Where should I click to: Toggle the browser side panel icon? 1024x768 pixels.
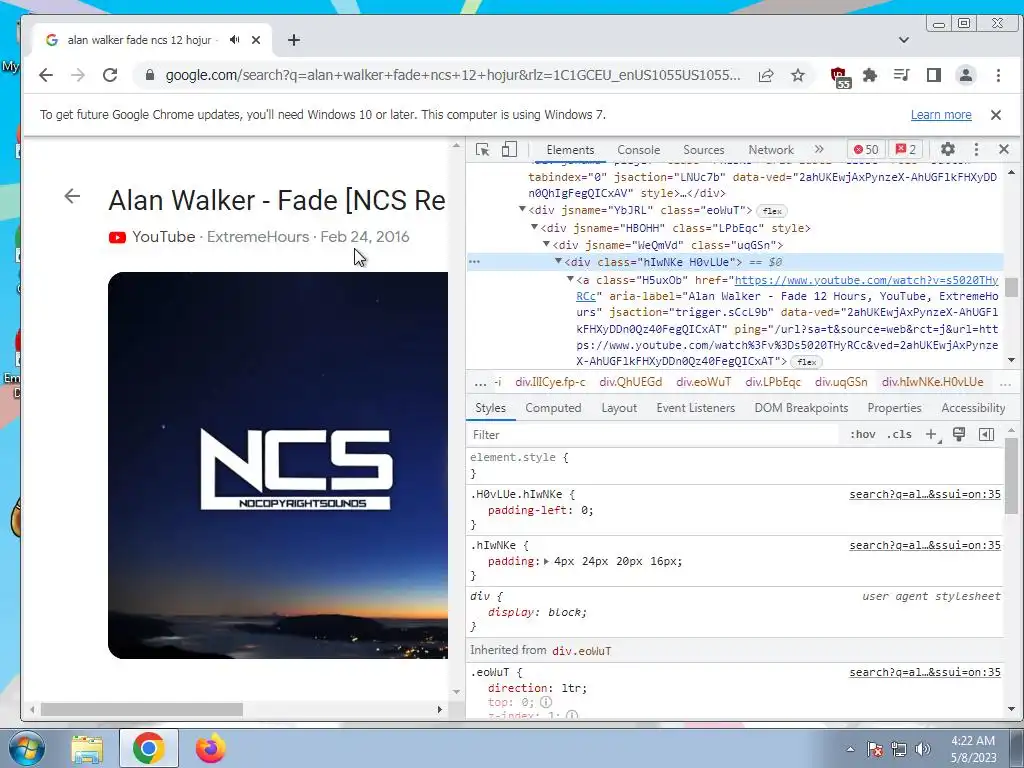tap(934, 75)
